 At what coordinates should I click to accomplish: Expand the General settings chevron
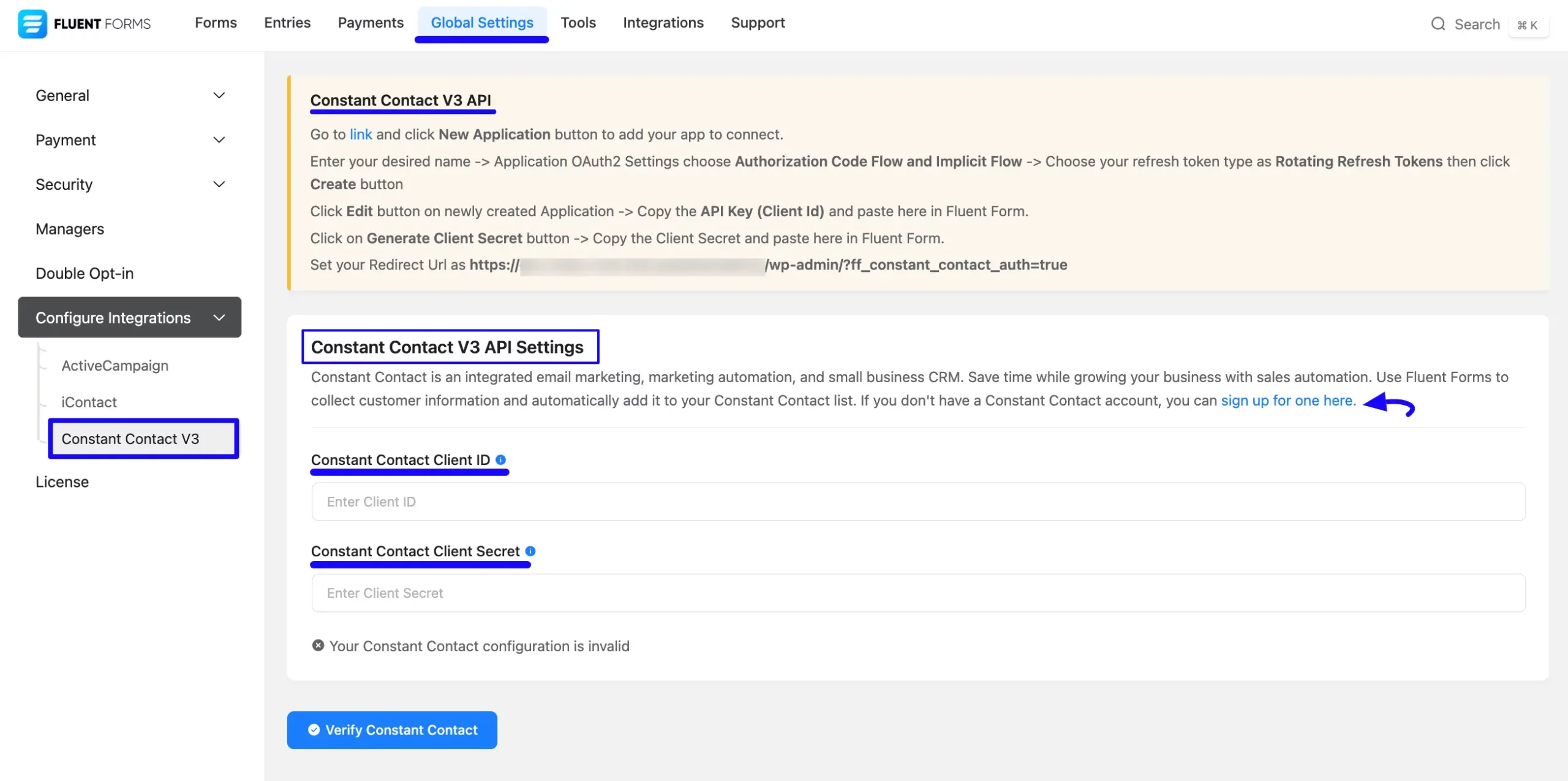219,96
